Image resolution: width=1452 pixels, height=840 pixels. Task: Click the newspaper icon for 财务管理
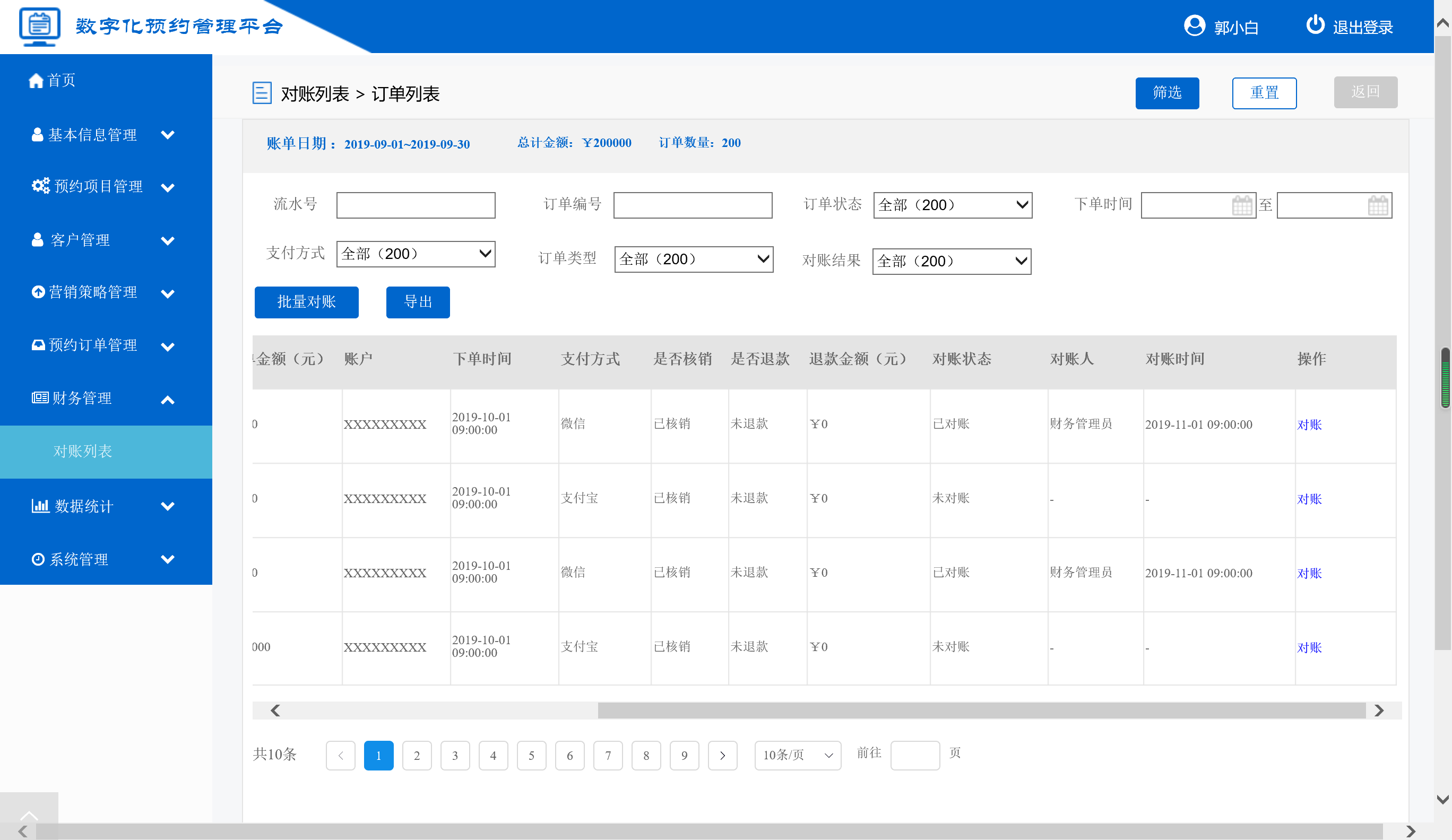40,397
